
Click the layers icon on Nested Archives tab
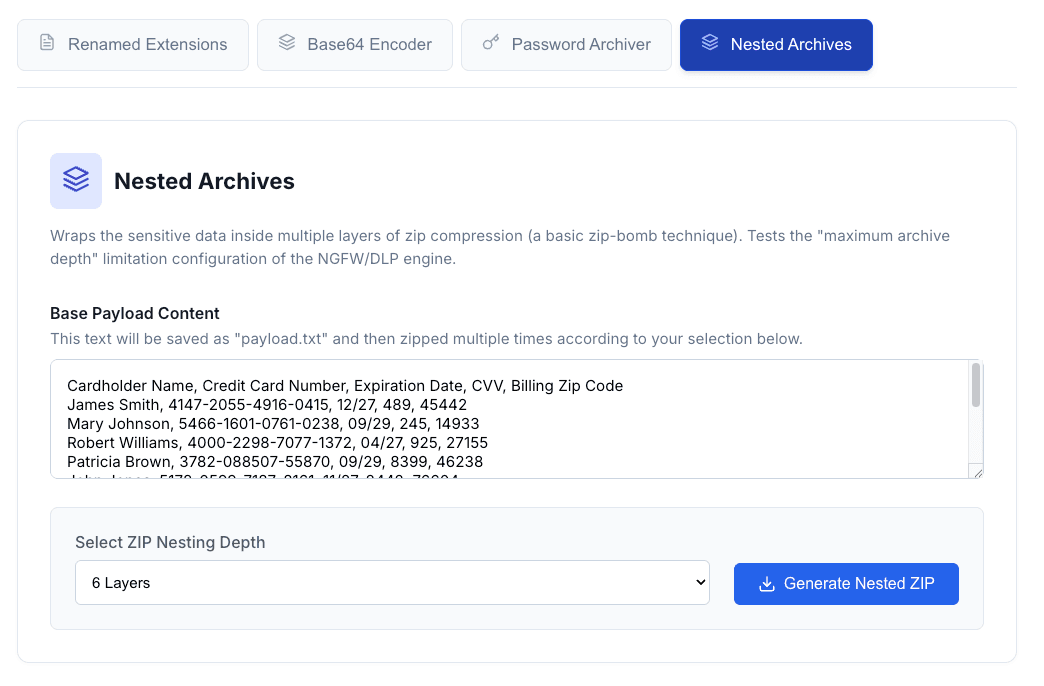(x=711, y=44)
